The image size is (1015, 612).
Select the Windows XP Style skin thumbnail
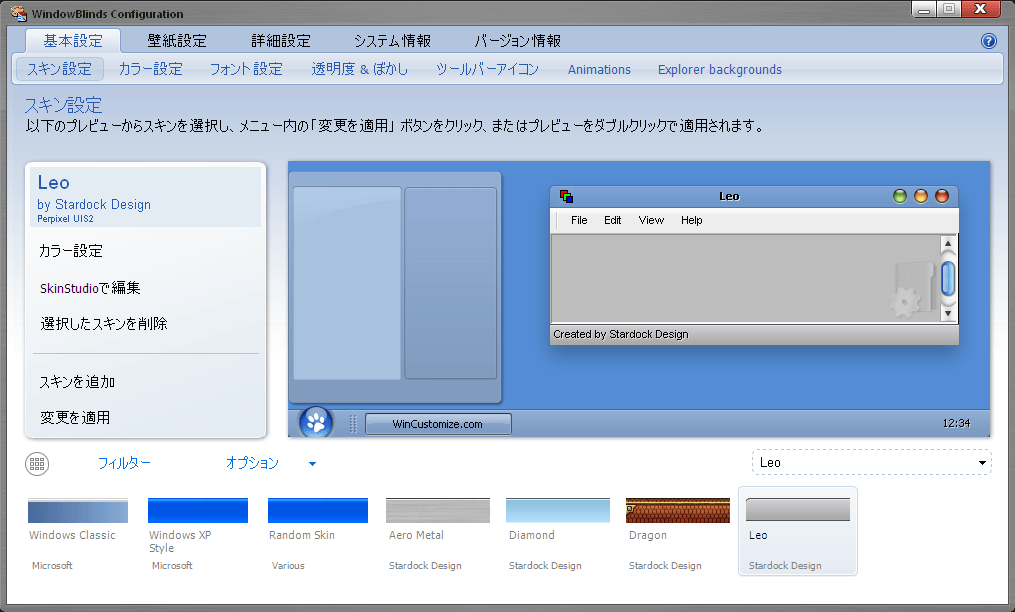click(x=198, y=510)
